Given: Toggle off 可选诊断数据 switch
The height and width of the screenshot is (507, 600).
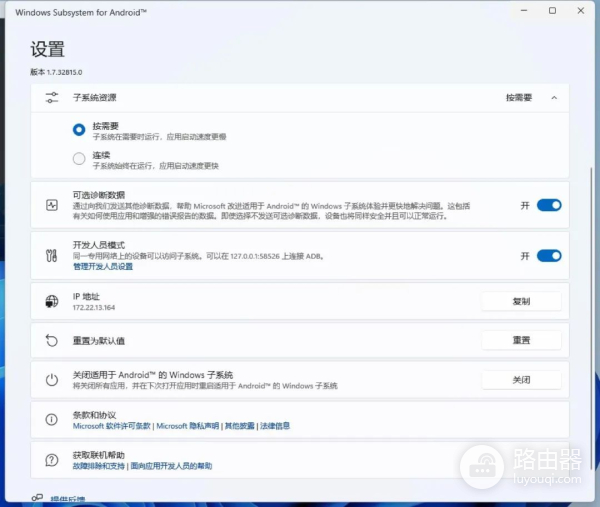Looking at the screenshot, I should [x=549, y=205].
